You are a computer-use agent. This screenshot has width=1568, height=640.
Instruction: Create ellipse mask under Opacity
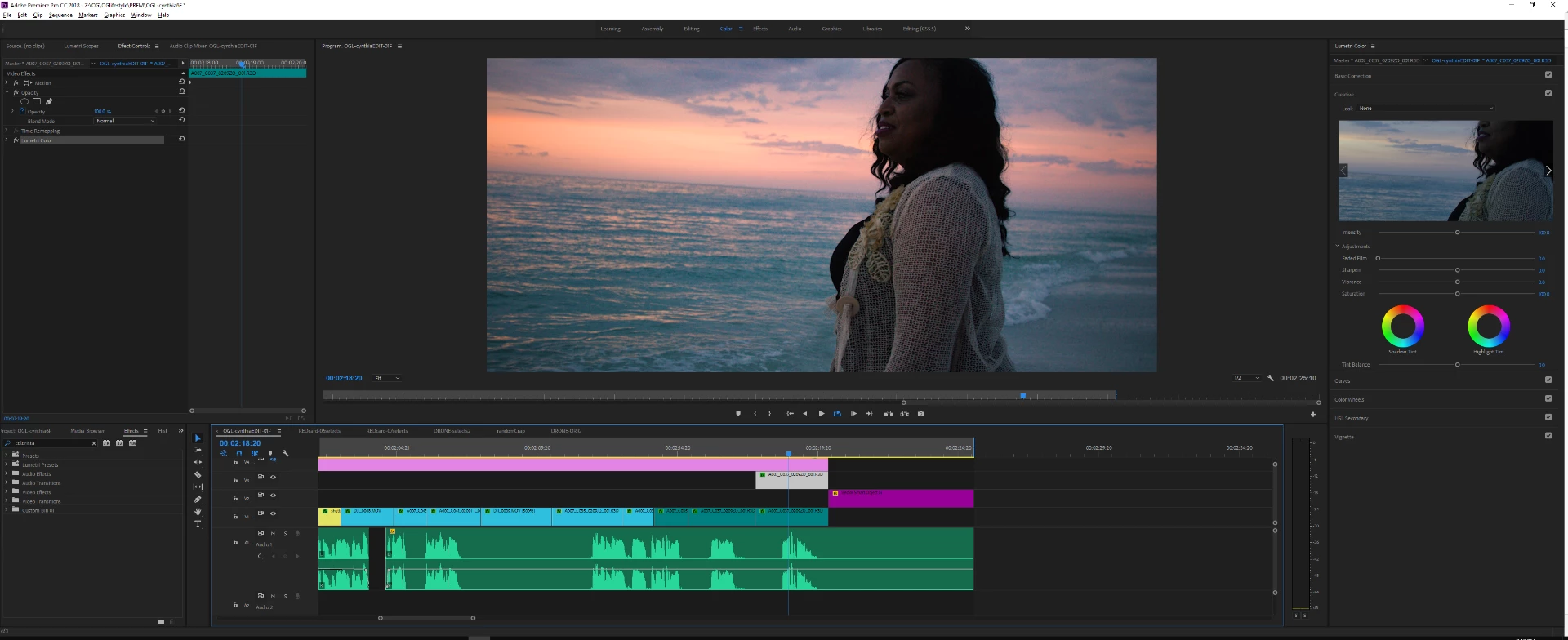pyautogui.click(x=24, y=102)
